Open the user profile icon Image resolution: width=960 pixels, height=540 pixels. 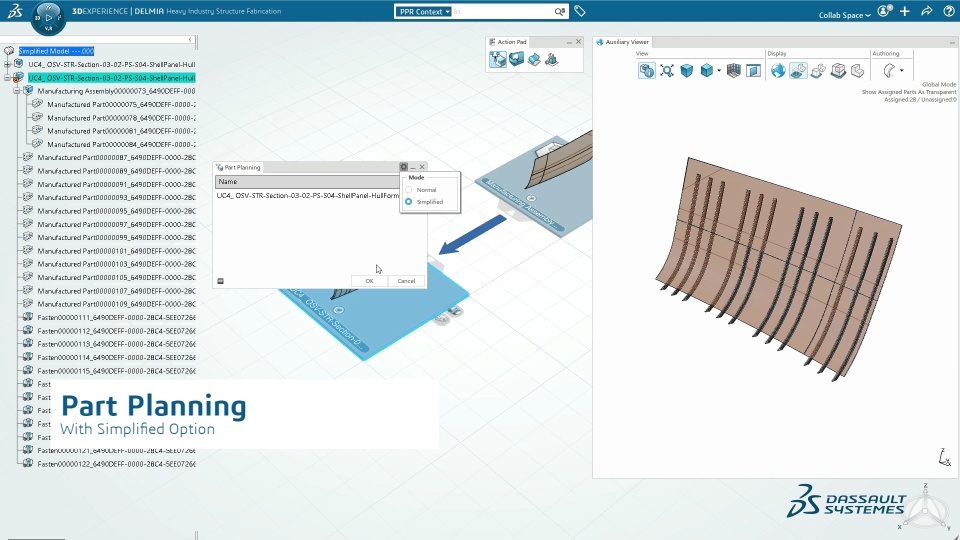coord(884,11)
